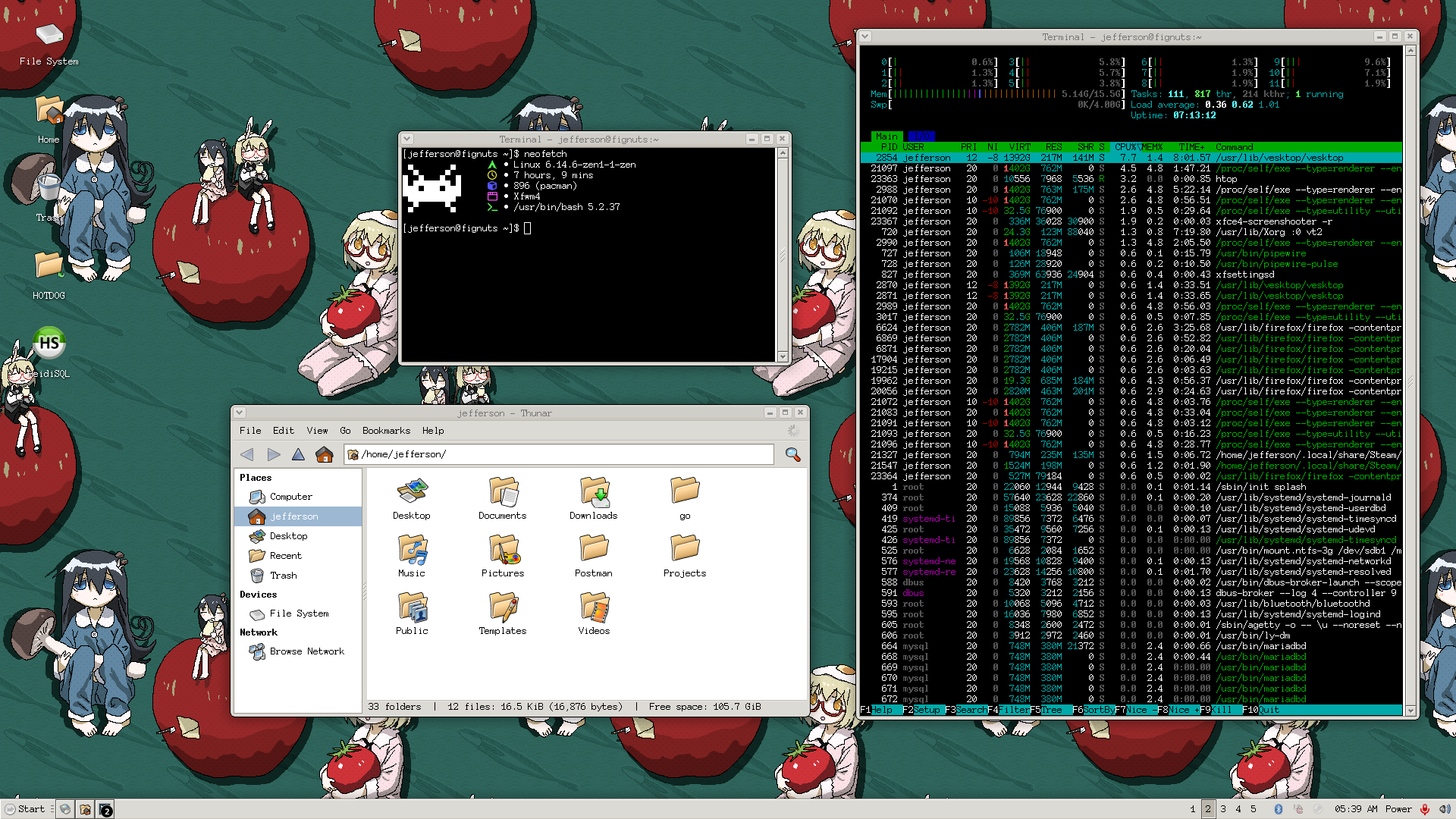Open the Bookmarks menu in Thunar
The width and height of the screenshot is (1456, 819).
point(386,431)
